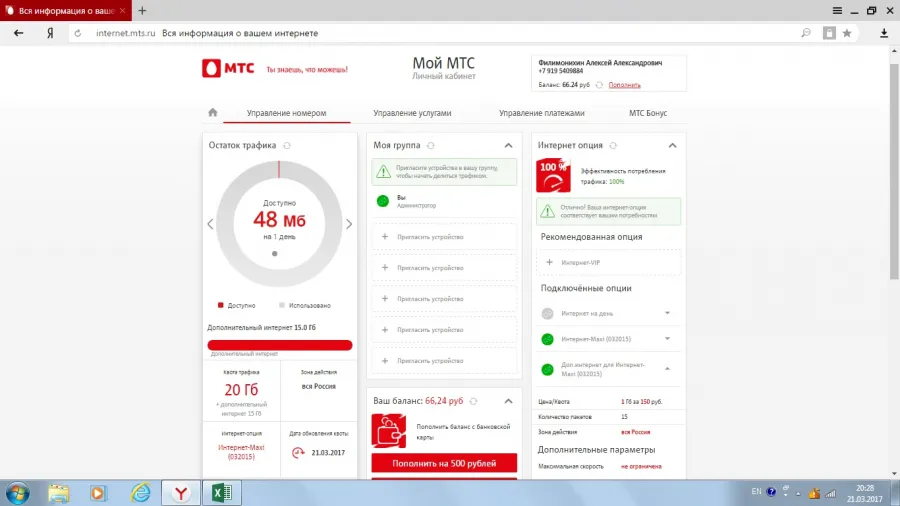Viewport: 900px width, 506px height.
Task: Collapse the Моя группа panel
Action: pyautogui.click(x=509, y=146)
